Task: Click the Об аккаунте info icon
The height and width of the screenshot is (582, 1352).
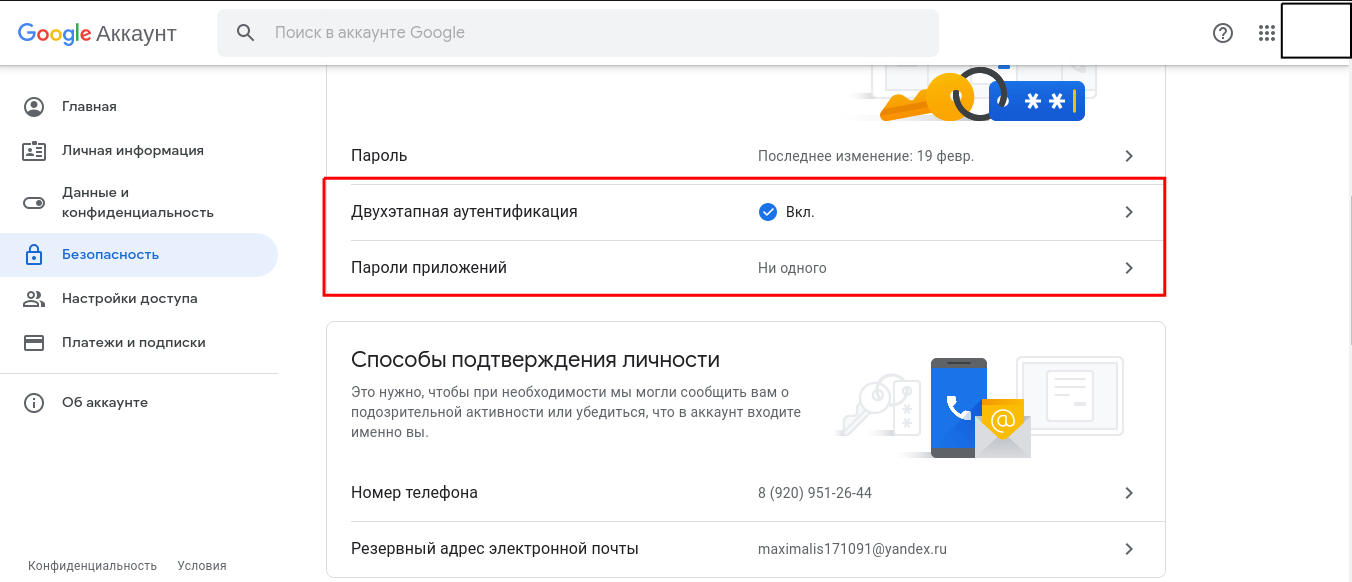Action: coord(35,402)
